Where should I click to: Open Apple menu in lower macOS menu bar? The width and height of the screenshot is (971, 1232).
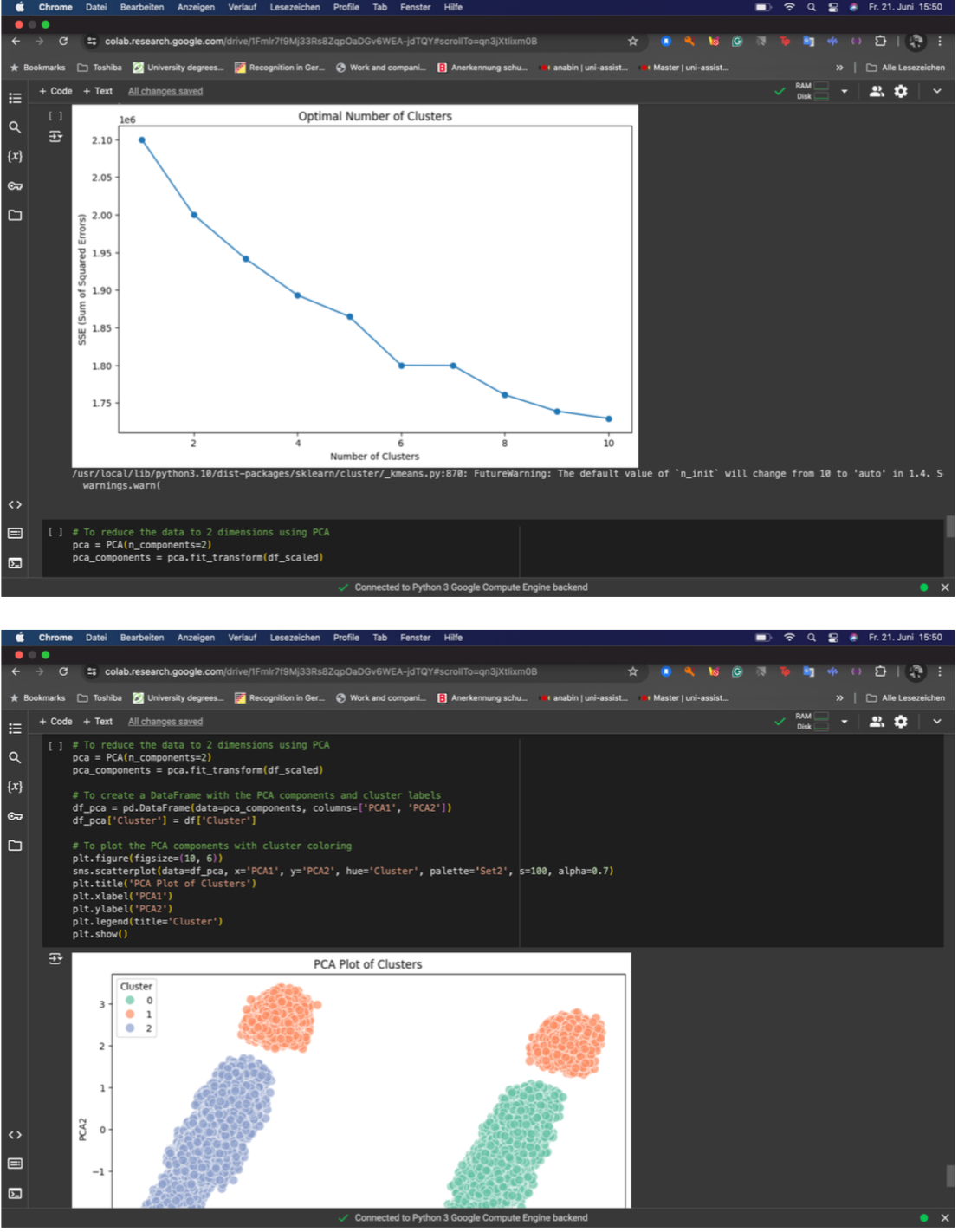(20, 638)
